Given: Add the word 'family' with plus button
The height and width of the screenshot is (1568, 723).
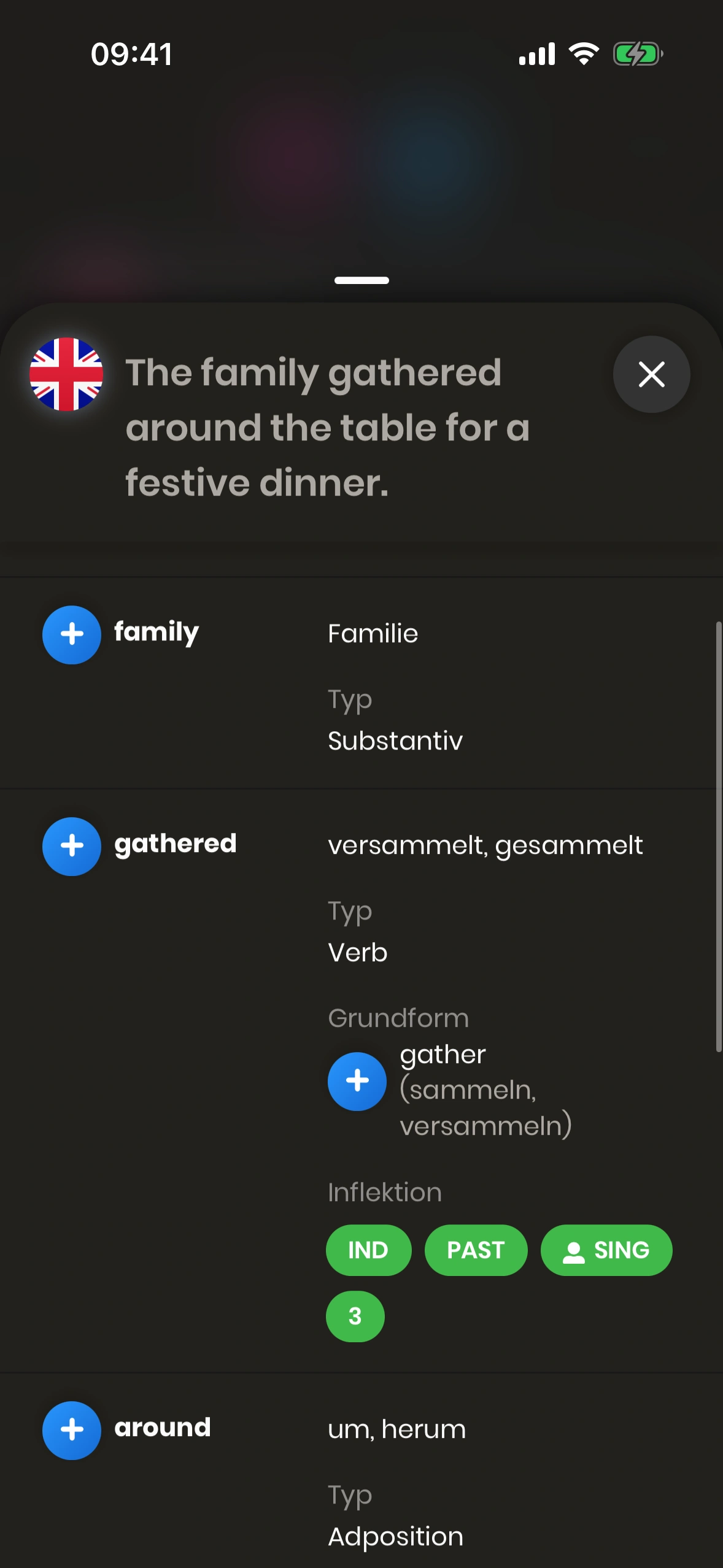Looking at the screenshot, I should click(x=72, y=634).
